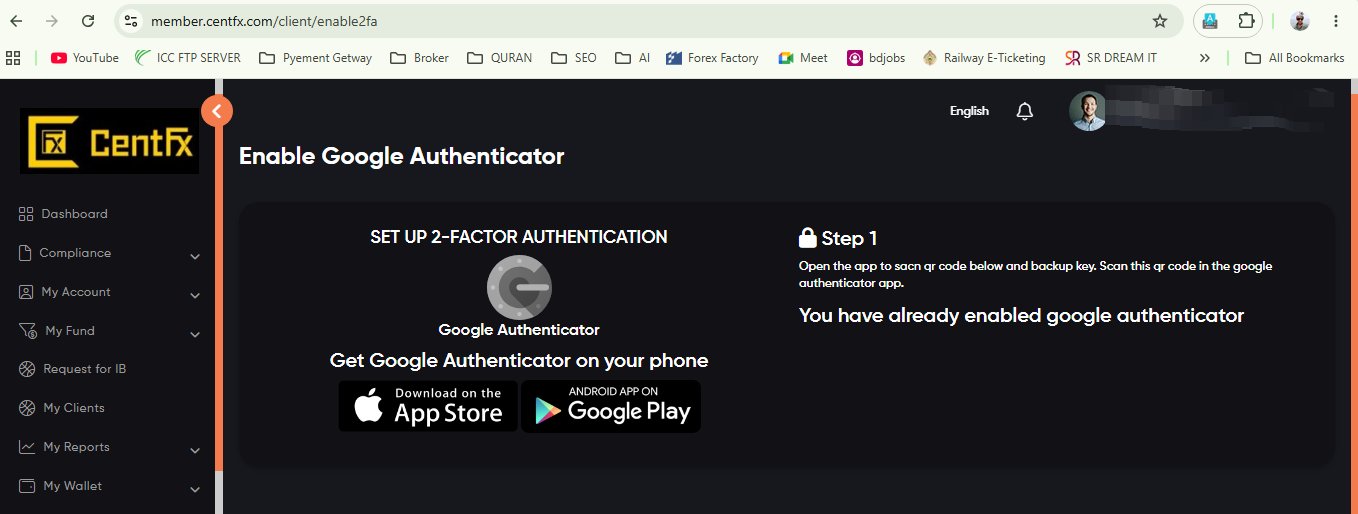Open the Meet bookmark
This screenshot has height=514, width=1358.
click(803, 58)
